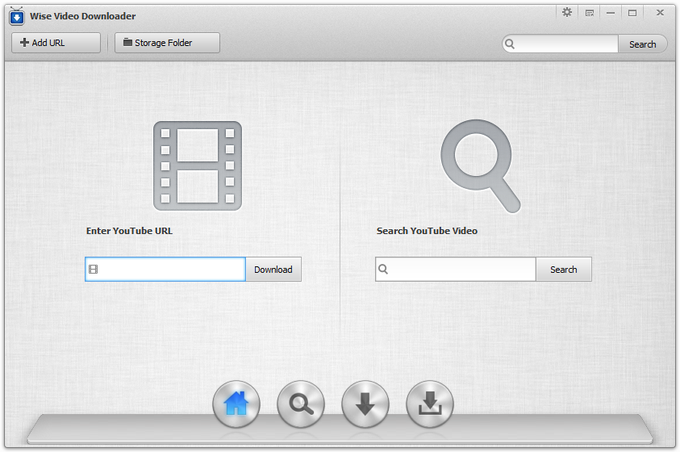Close the Wise Video Downloader window
680x452 pixels.
660,13
